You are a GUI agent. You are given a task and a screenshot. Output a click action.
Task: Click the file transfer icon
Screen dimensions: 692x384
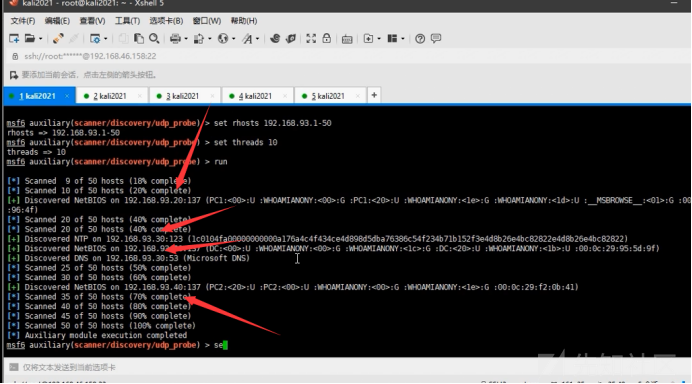pos(199,39)
